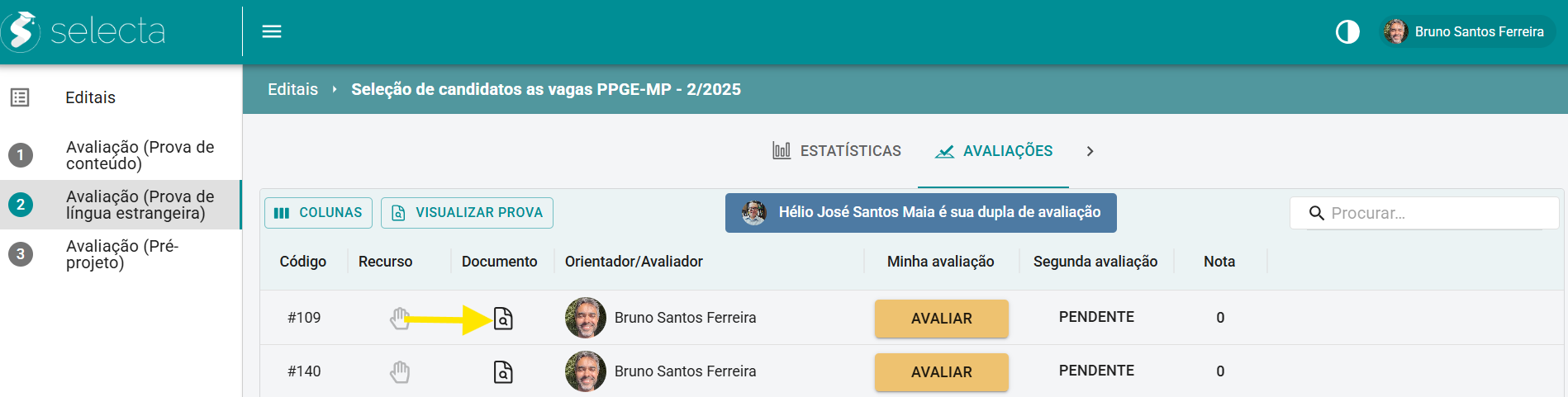Click the hand recurso icon for #140
Viewport: 1568px width, 397px height.
400,371
